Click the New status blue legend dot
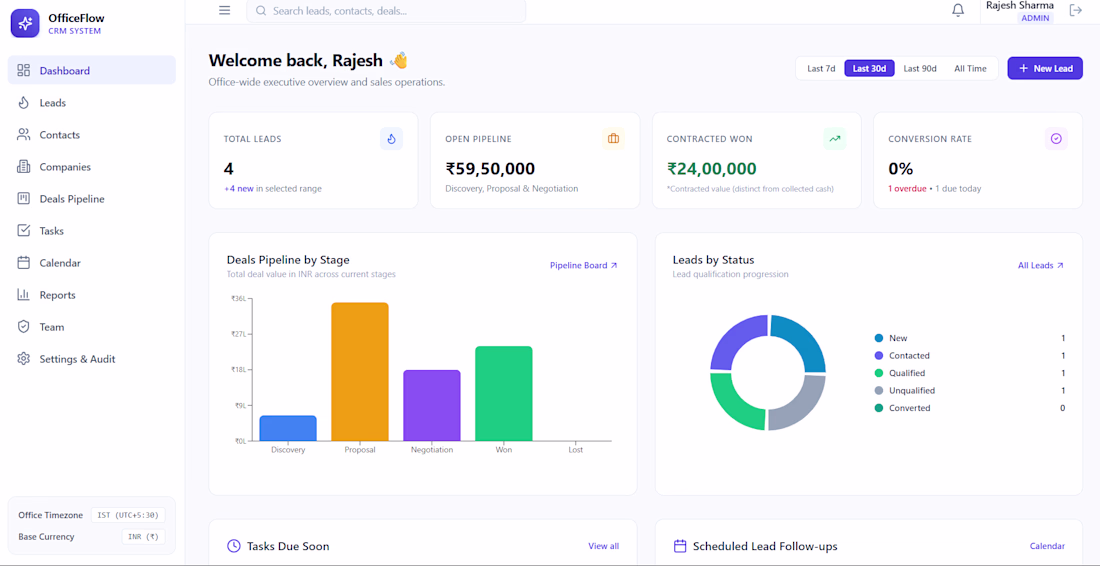Image resolution: width=1100 pixels, height=566 pixels. pos(878,338)
